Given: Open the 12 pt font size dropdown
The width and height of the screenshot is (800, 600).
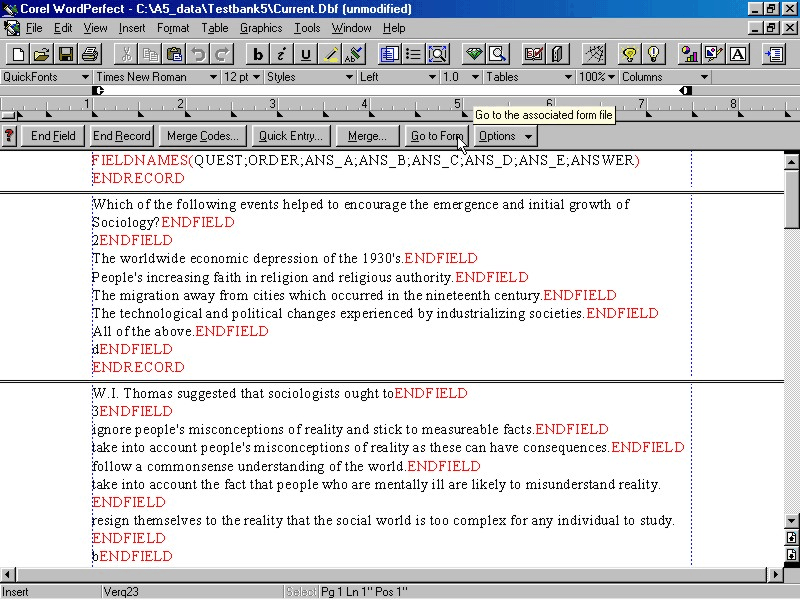Looking at the screenshot, I should tap(256, 77).
